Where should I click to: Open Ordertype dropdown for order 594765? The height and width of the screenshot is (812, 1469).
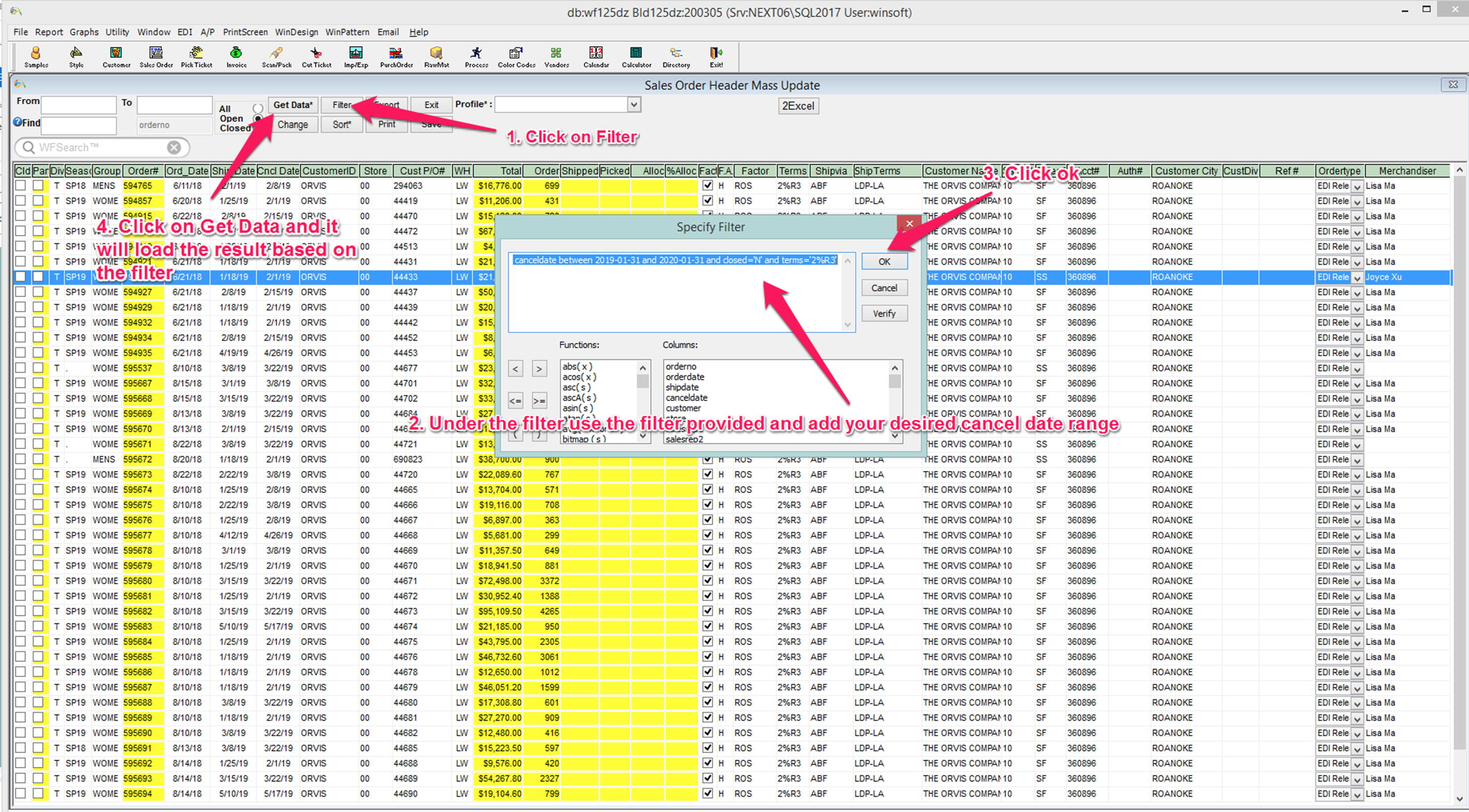(1356, 186)
